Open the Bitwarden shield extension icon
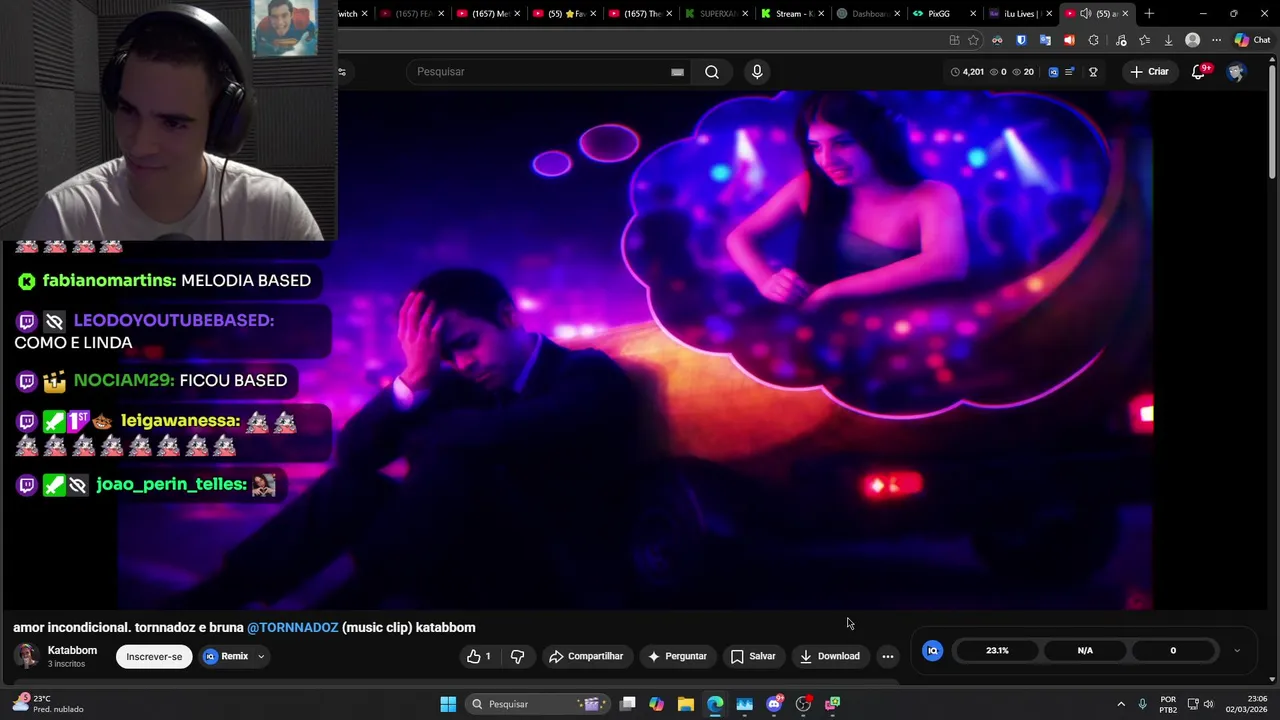Screen dimensions: 1280x720 point(1021,40)
